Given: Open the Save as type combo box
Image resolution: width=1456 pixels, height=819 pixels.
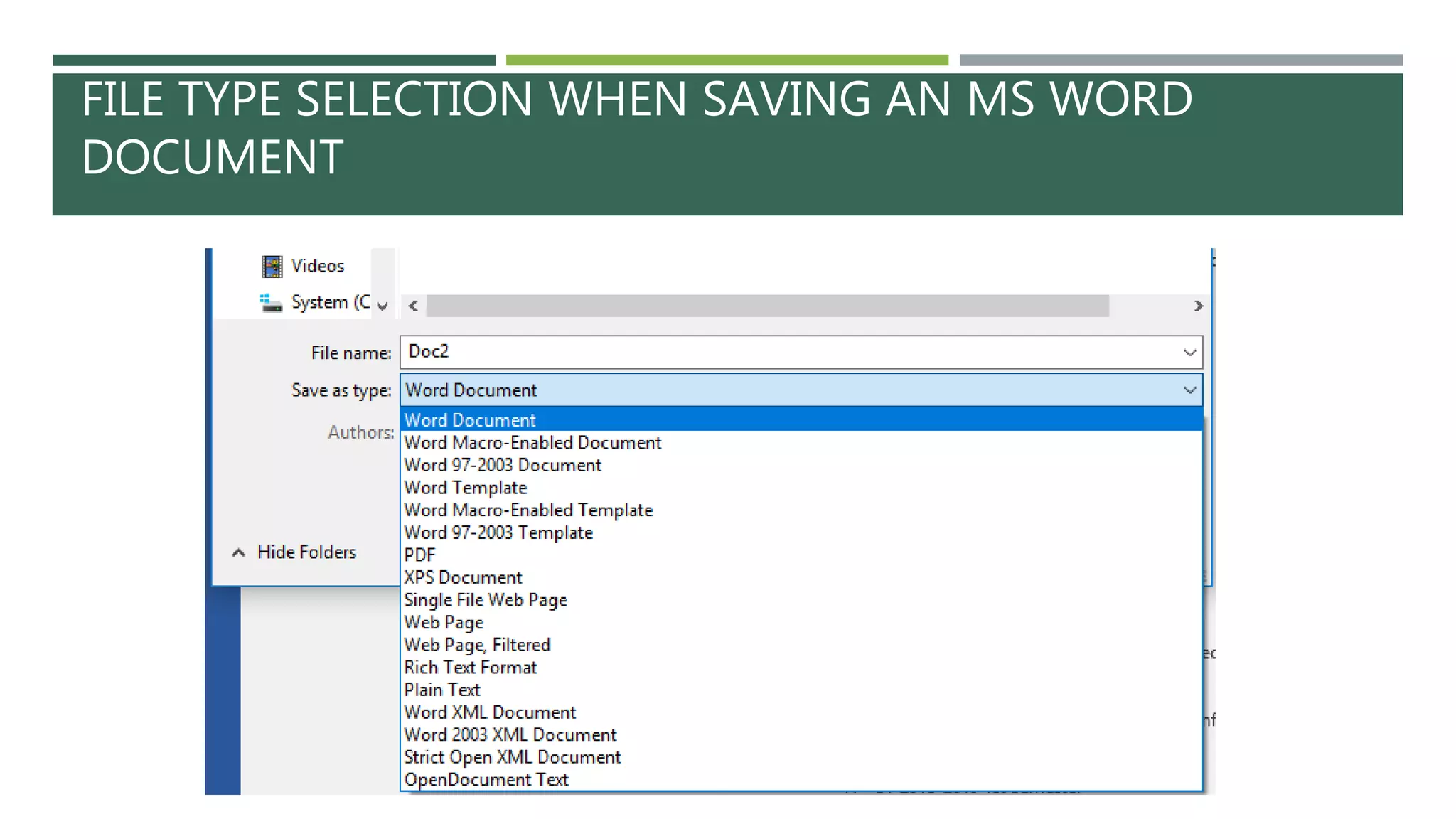Looking at the screenshot, I should coord(801,390).
